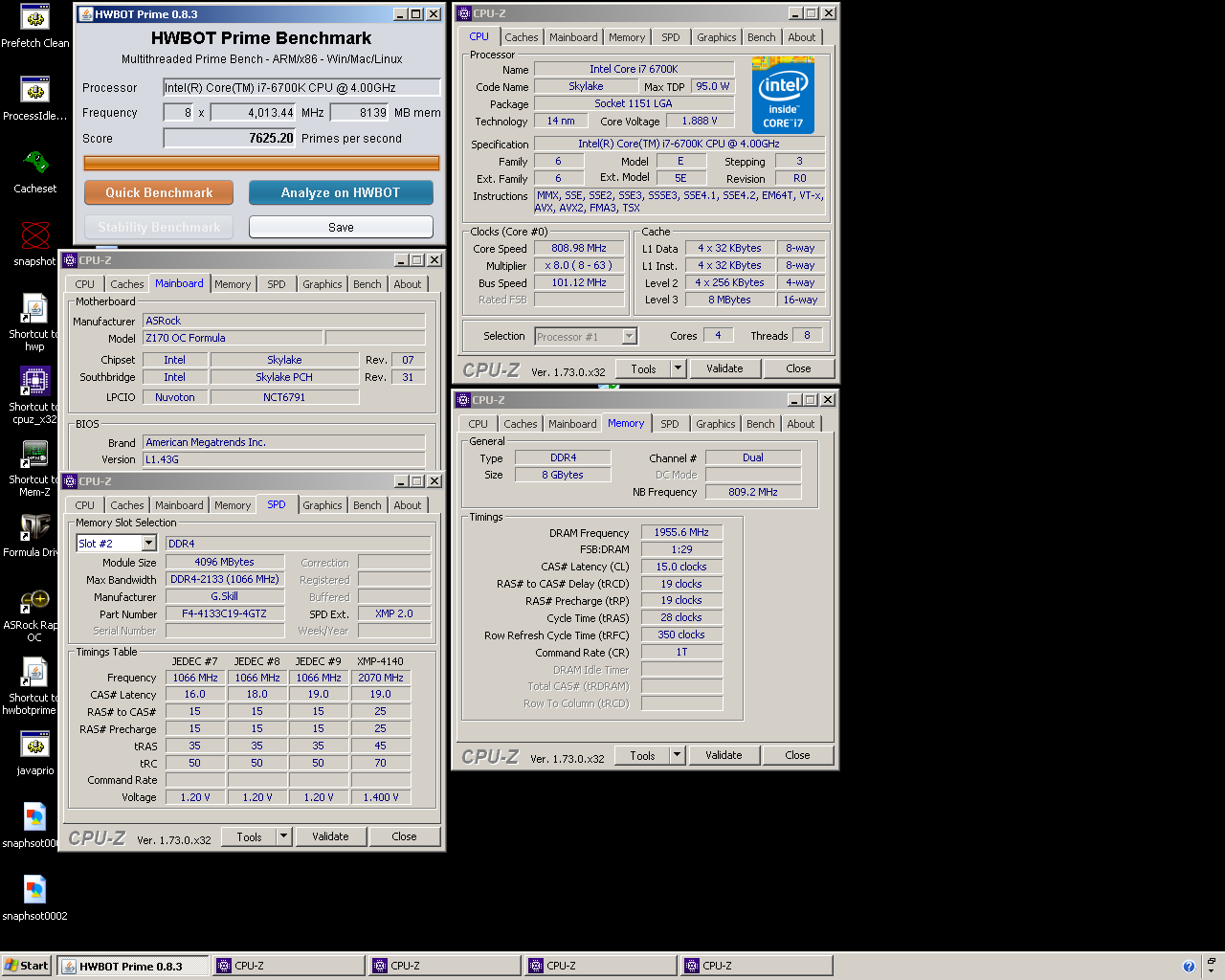Click the CAS# Latency 15.0 clocks value
Image resolution: width=1225 pixels, height=980 pixels.
(x=681, y=567)
